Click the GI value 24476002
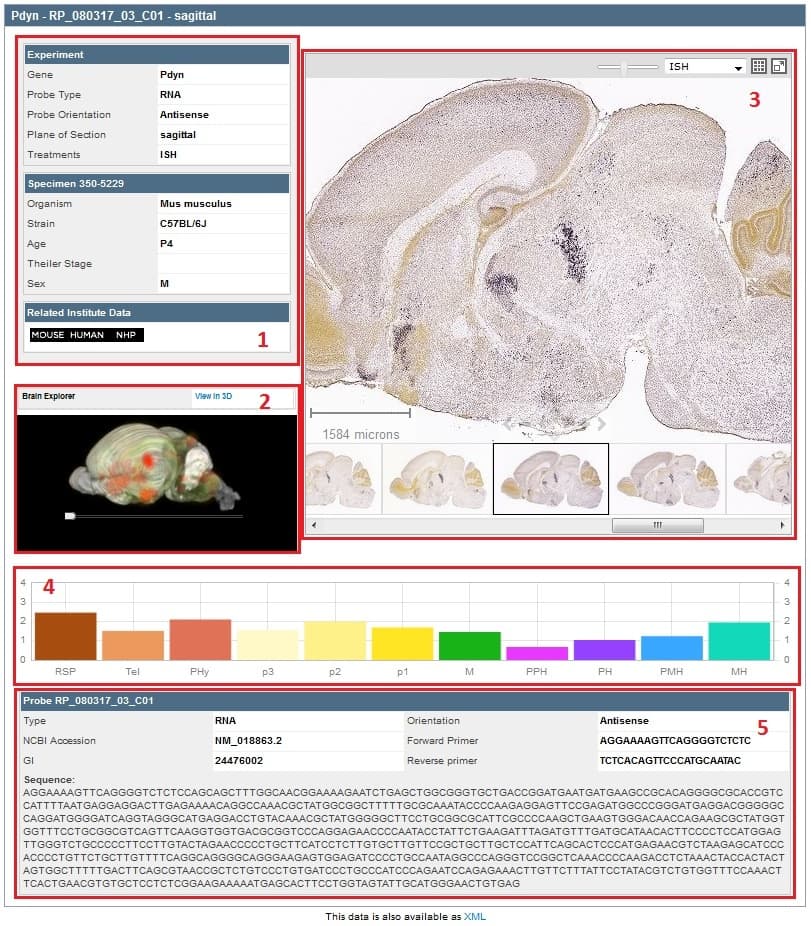The height and width of the screenshot is (926, 811). (239, 761)
